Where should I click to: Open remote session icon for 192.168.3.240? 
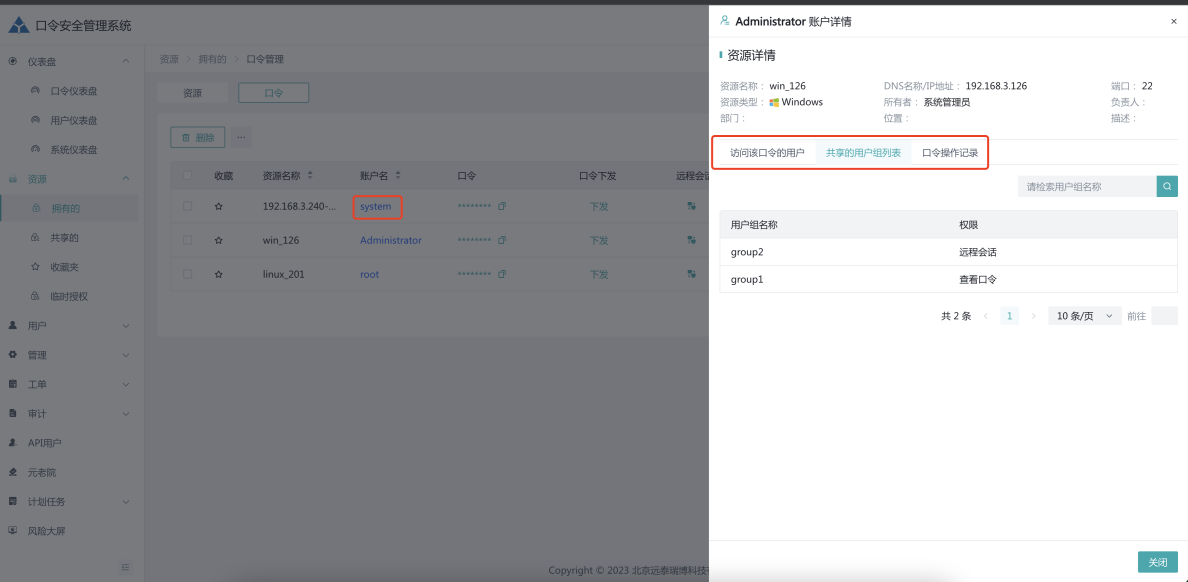691,206
